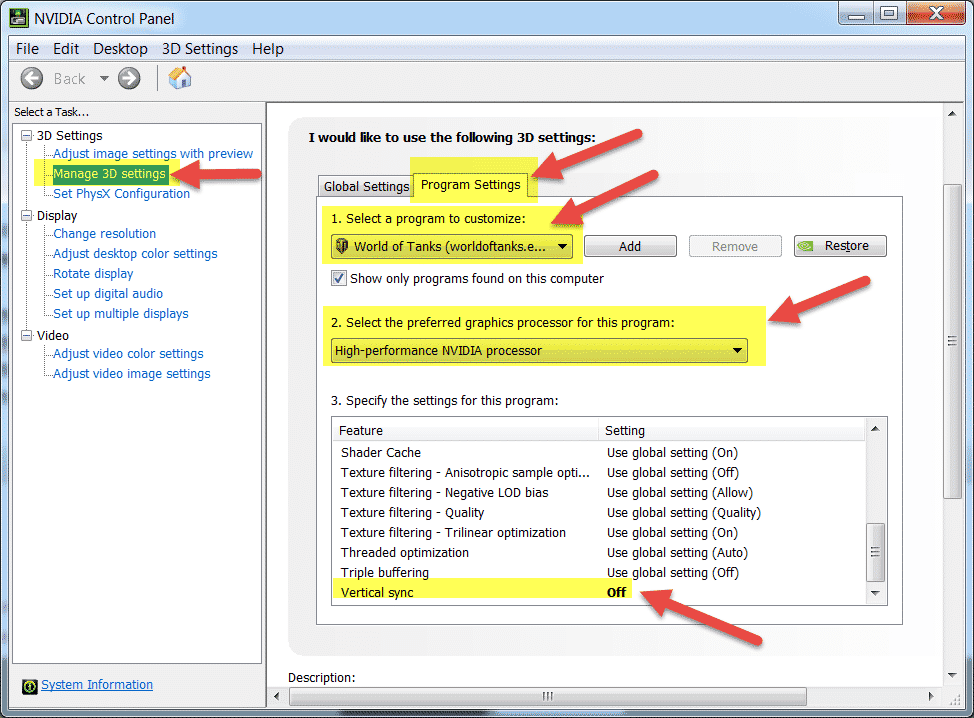Viewport: 974px width, 718px height.
Task: Click Shader Cache Use global setting (On)
Action: click(672, 453)
